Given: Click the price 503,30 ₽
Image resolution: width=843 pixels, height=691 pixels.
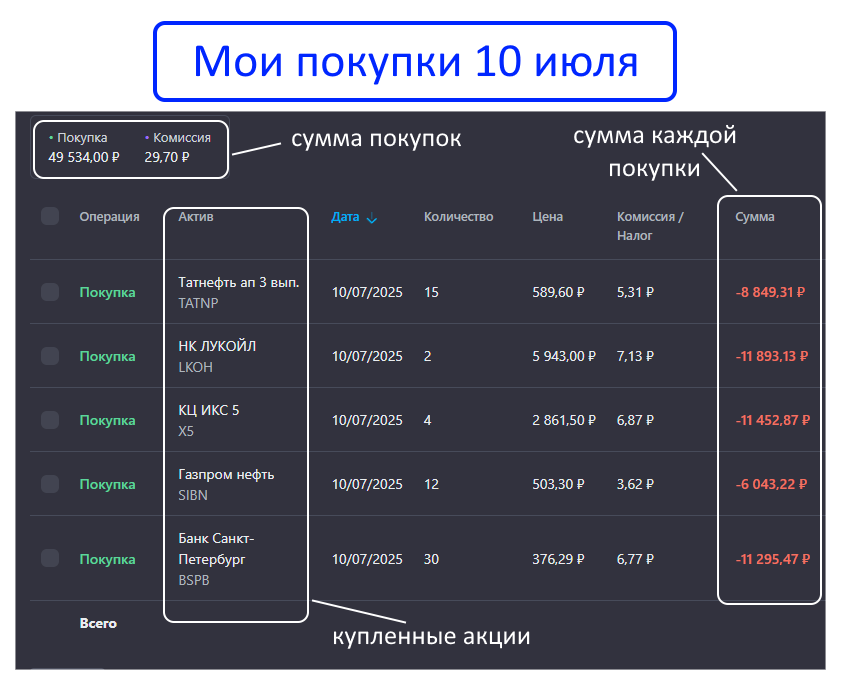Looking at the screenshot, I should point(558,484).
